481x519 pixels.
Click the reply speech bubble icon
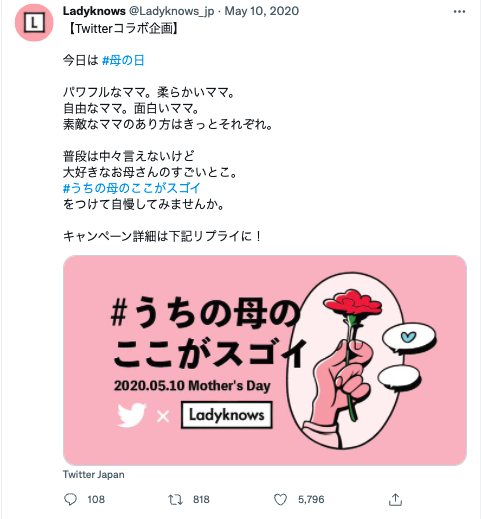(x=70, y=499)
